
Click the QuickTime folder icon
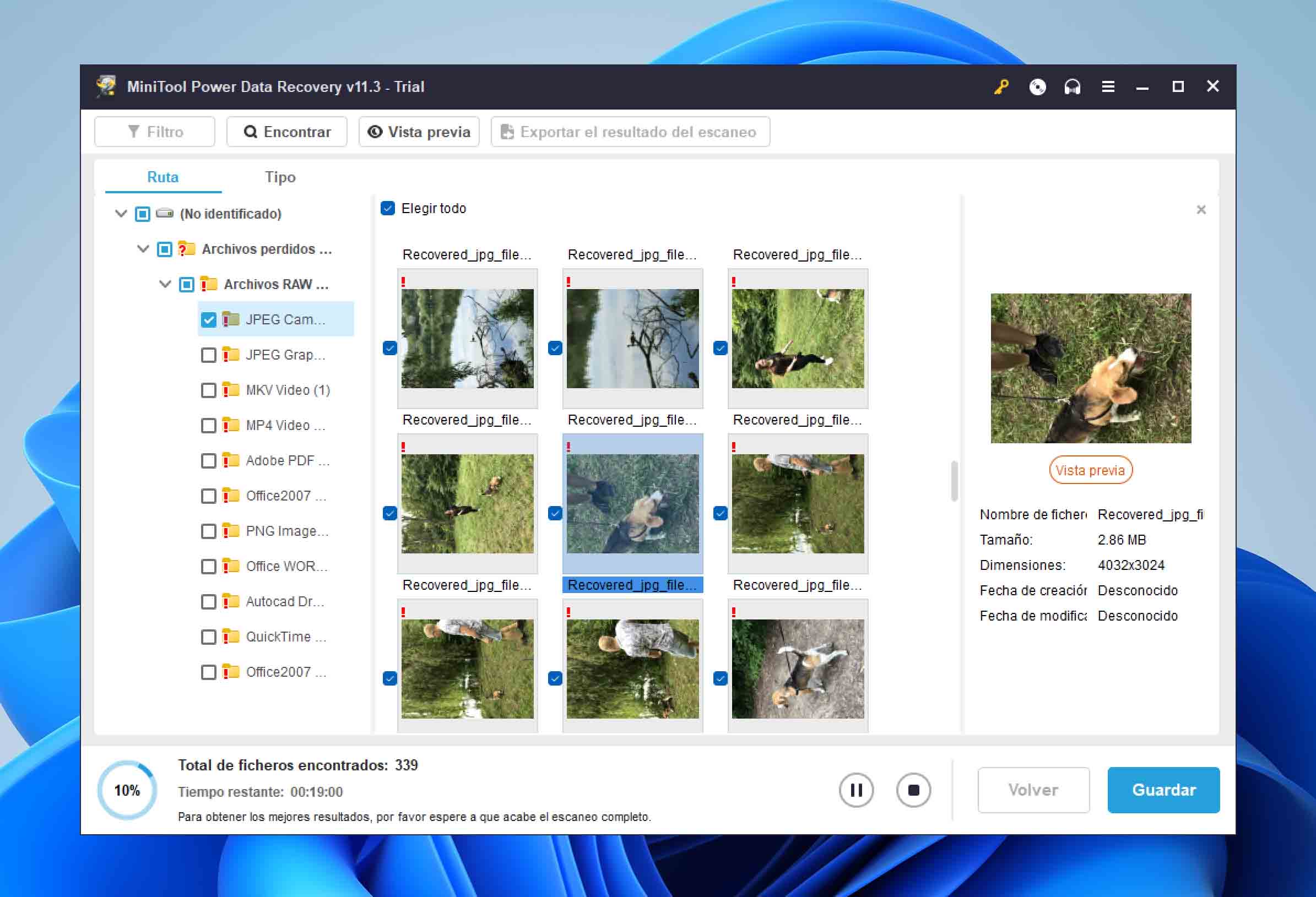pyautogui.click(x=230, y=637)
